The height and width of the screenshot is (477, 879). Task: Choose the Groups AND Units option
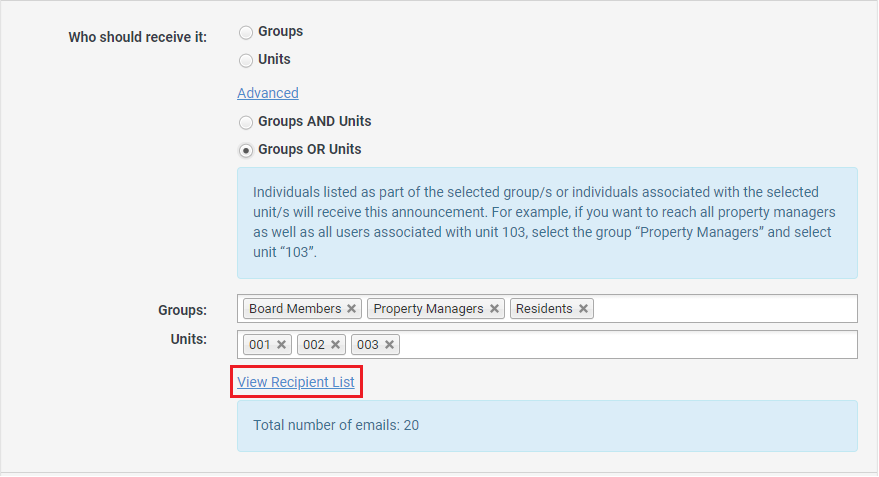point(246,122)
